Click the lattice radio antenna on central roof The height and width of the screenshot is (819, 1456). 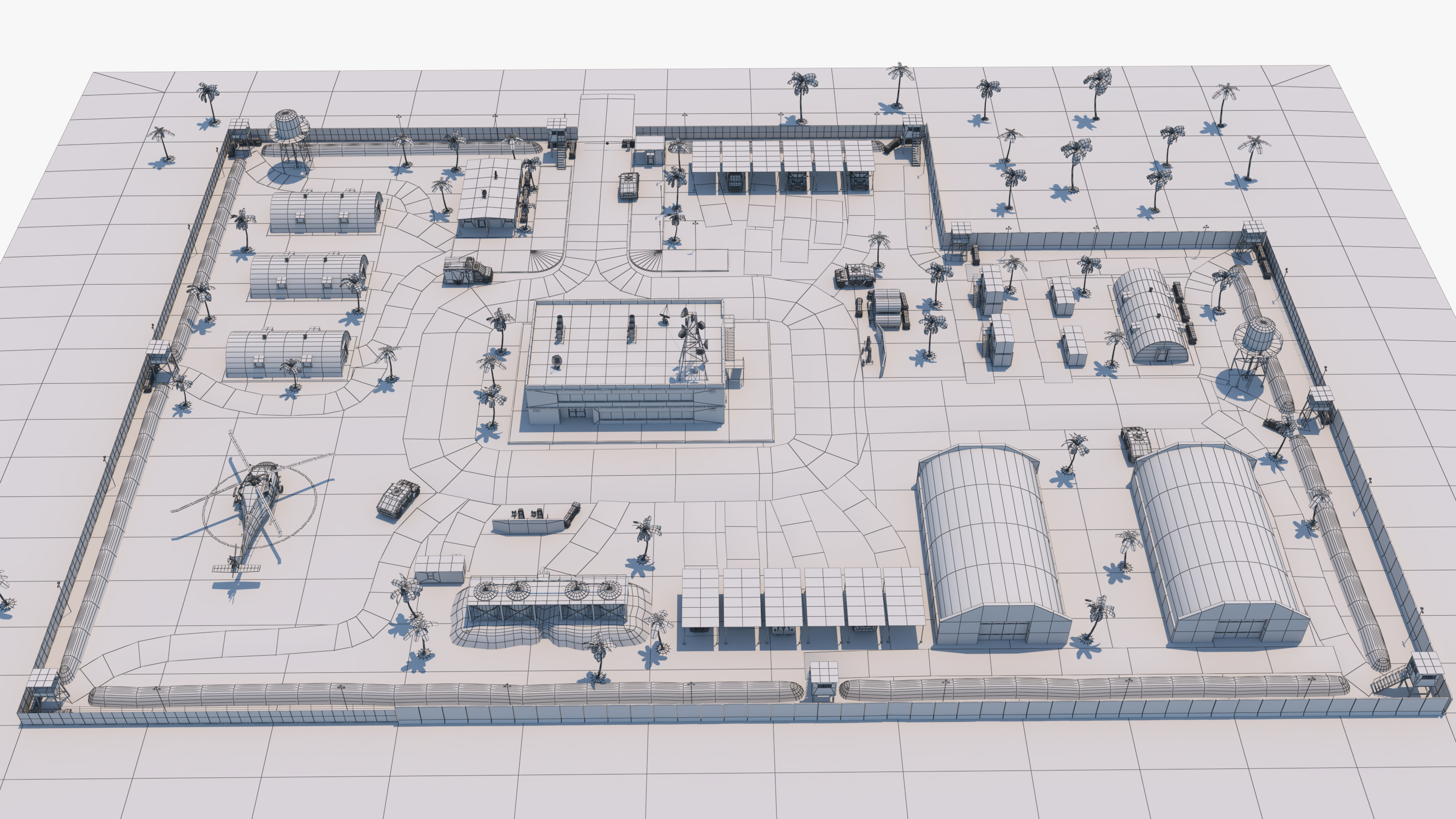pos(694,345)
